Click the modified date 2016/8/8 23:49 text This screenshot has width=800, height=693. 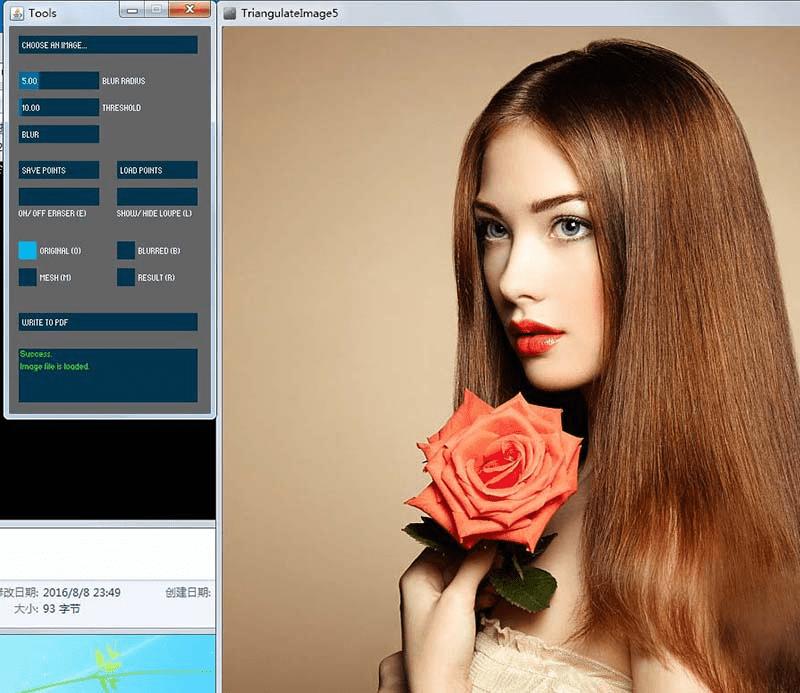click(x=82, y=592)
